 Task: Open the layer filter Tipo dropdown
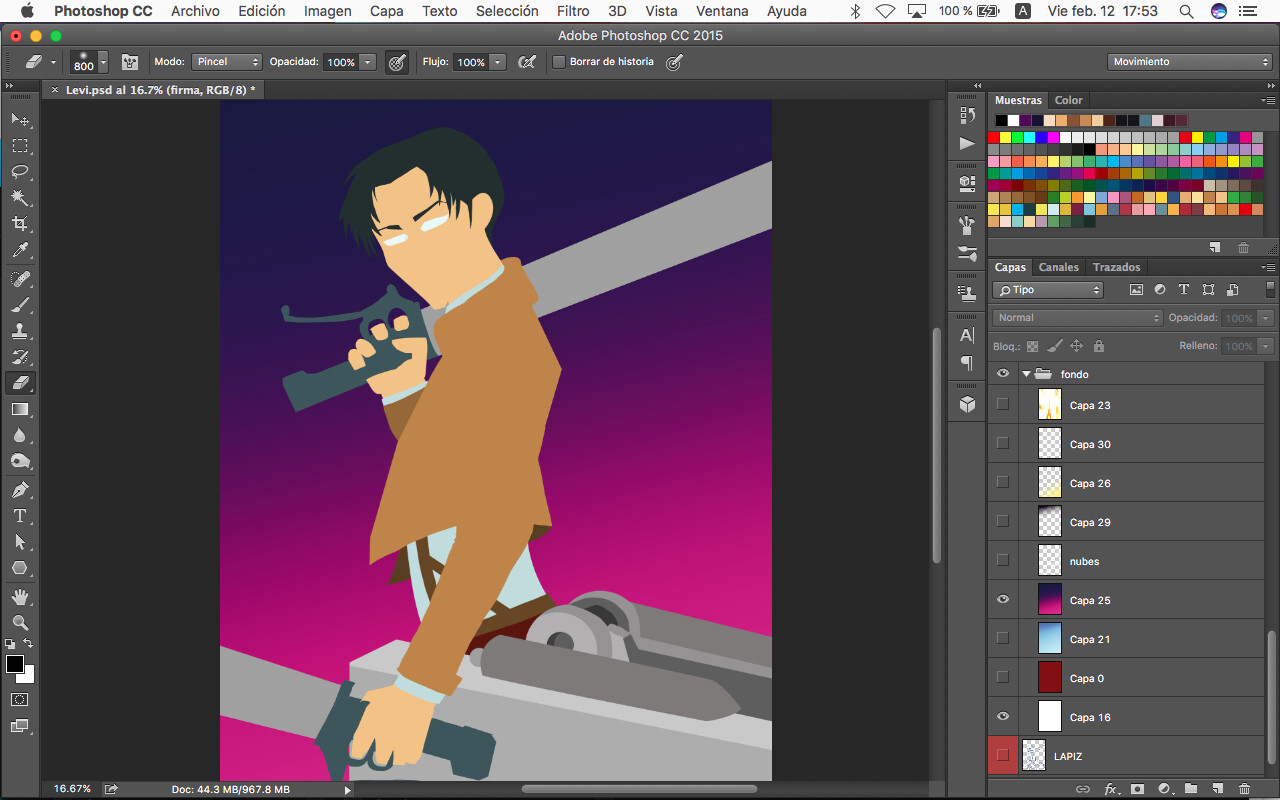(x=1047, y=290)
